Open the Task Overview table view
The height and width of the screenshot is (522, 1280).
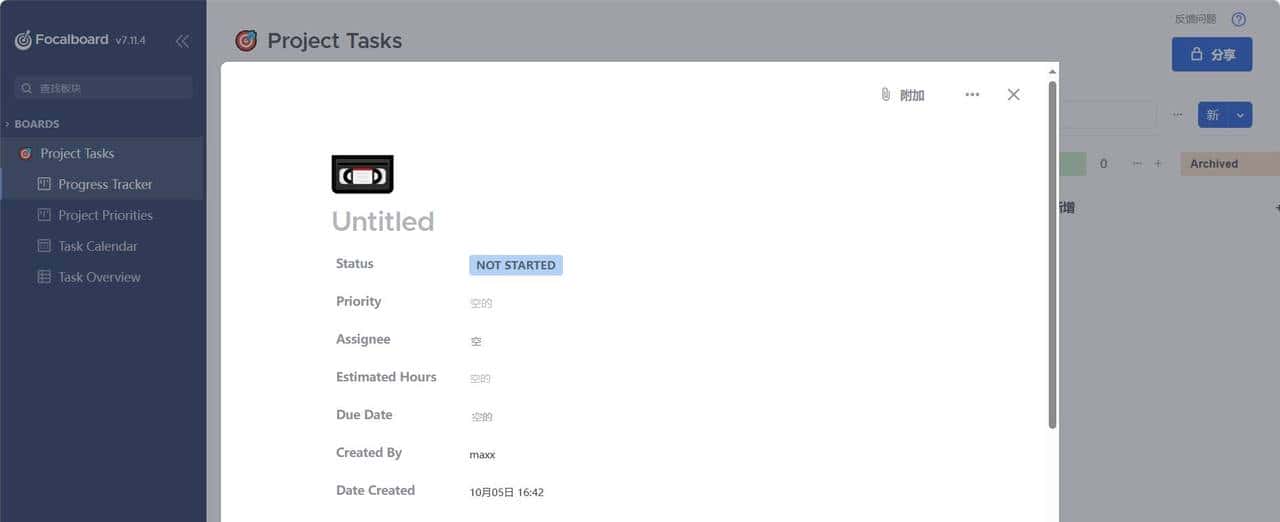99,277
